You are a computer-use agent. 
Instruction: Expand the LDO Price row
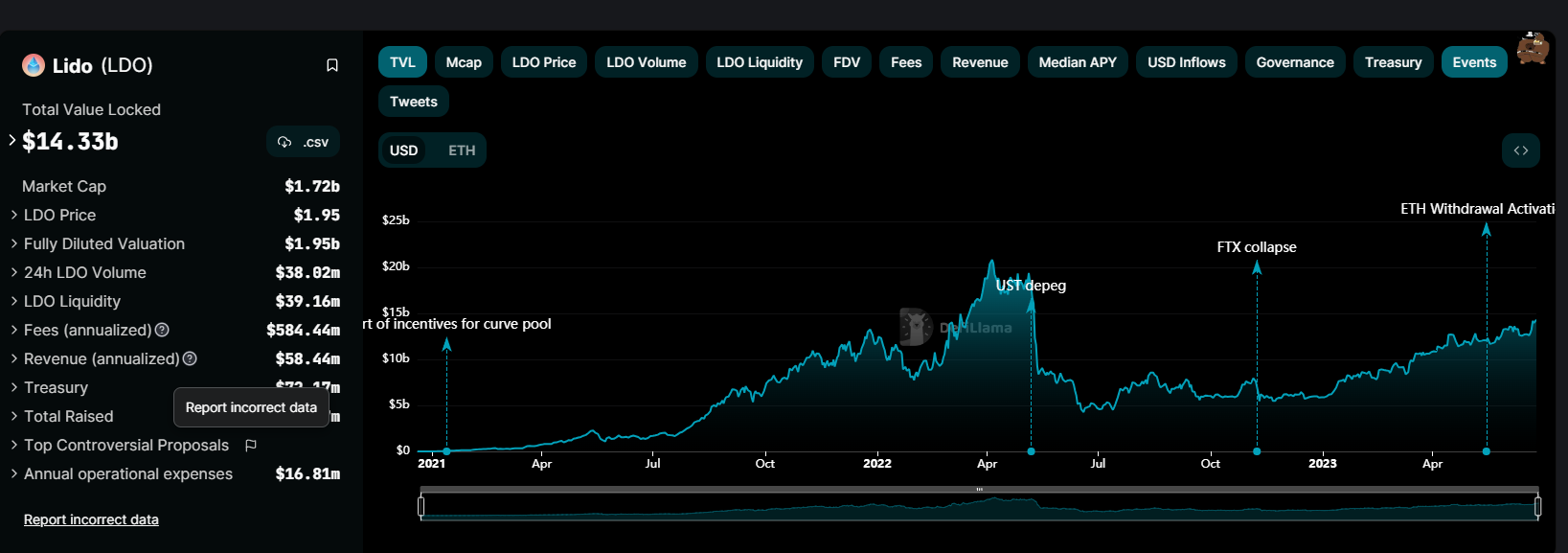pyautogui.click(x=14, y=215)
